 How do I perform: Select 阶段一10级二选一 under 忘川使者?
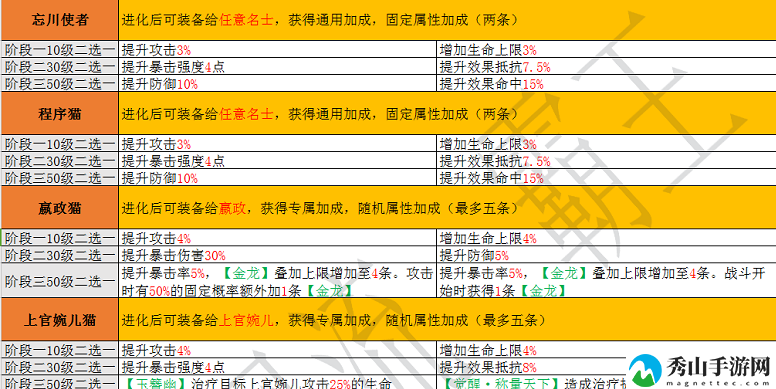(x=60, y=50)
